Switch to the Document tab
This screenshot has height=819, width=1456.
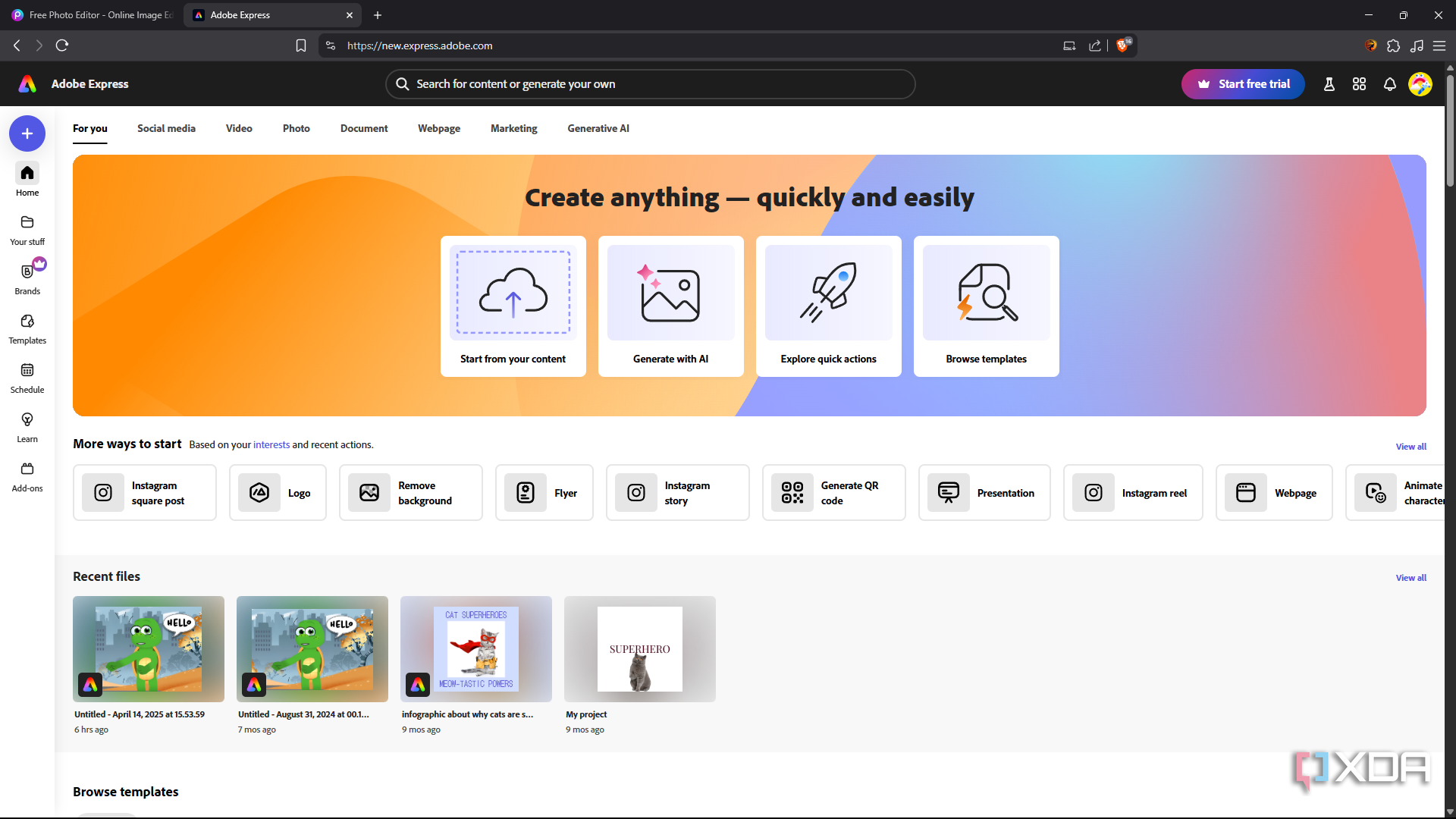[364, 128]
